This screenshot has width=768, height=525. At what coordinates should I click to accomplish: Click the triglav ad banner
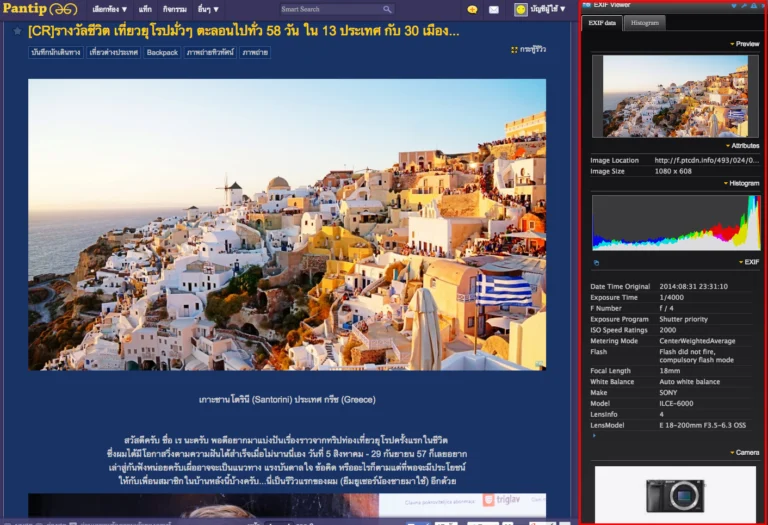462,505
